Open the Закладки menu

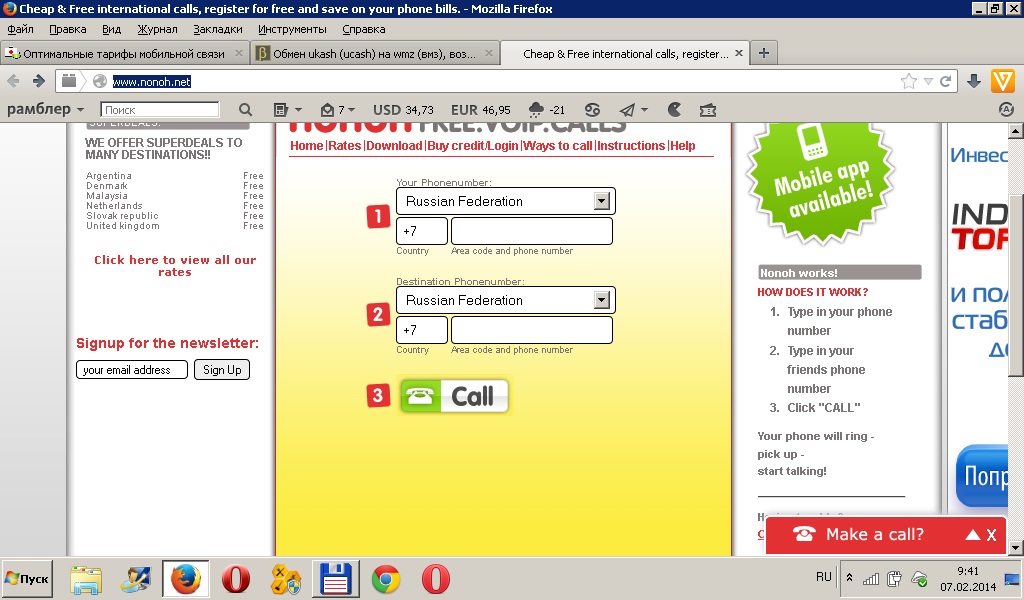coord(218,29)
